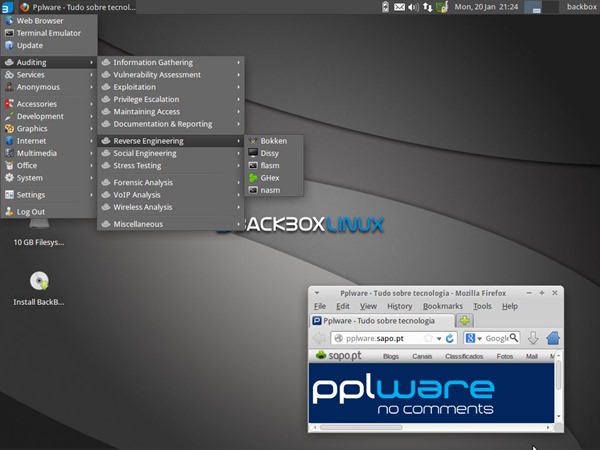This screenshot has width=600, height=450.
Task: Open Web Browser from main menu
Action: coord(49,21)
